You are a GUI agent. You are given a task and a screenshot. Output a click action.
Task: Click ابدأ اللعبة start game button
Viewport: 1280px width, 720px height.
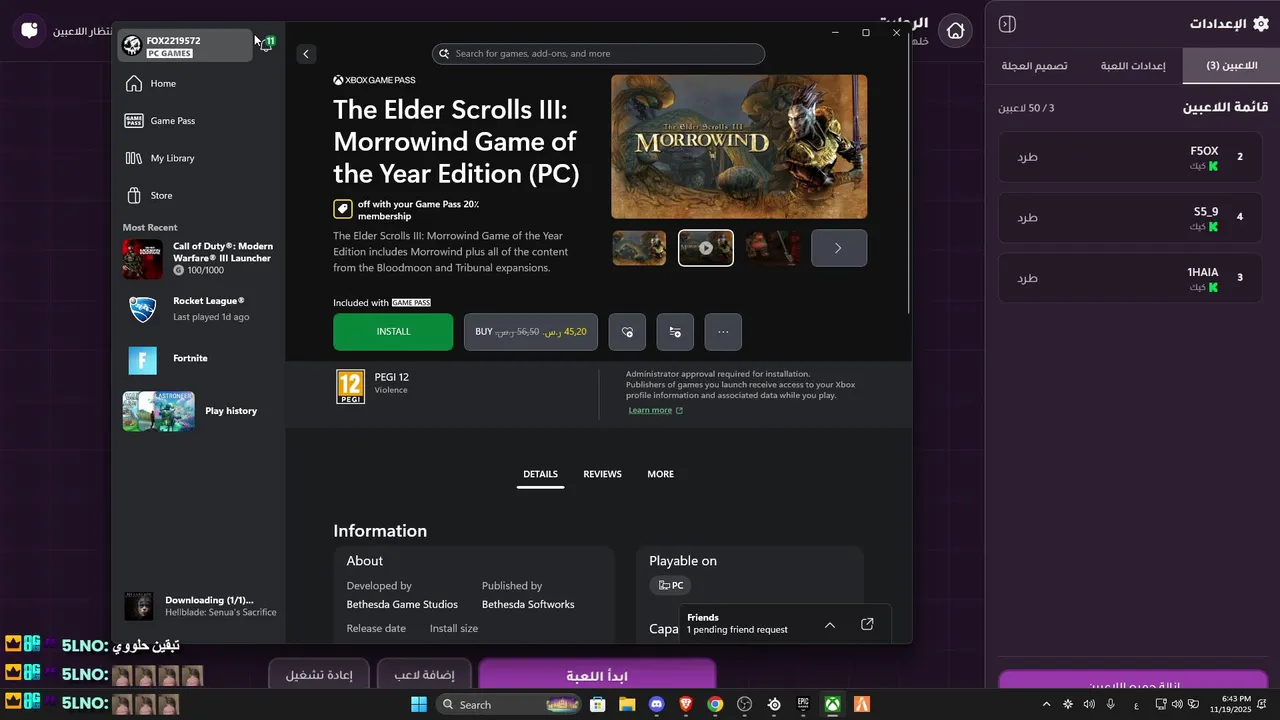[597, 676]
